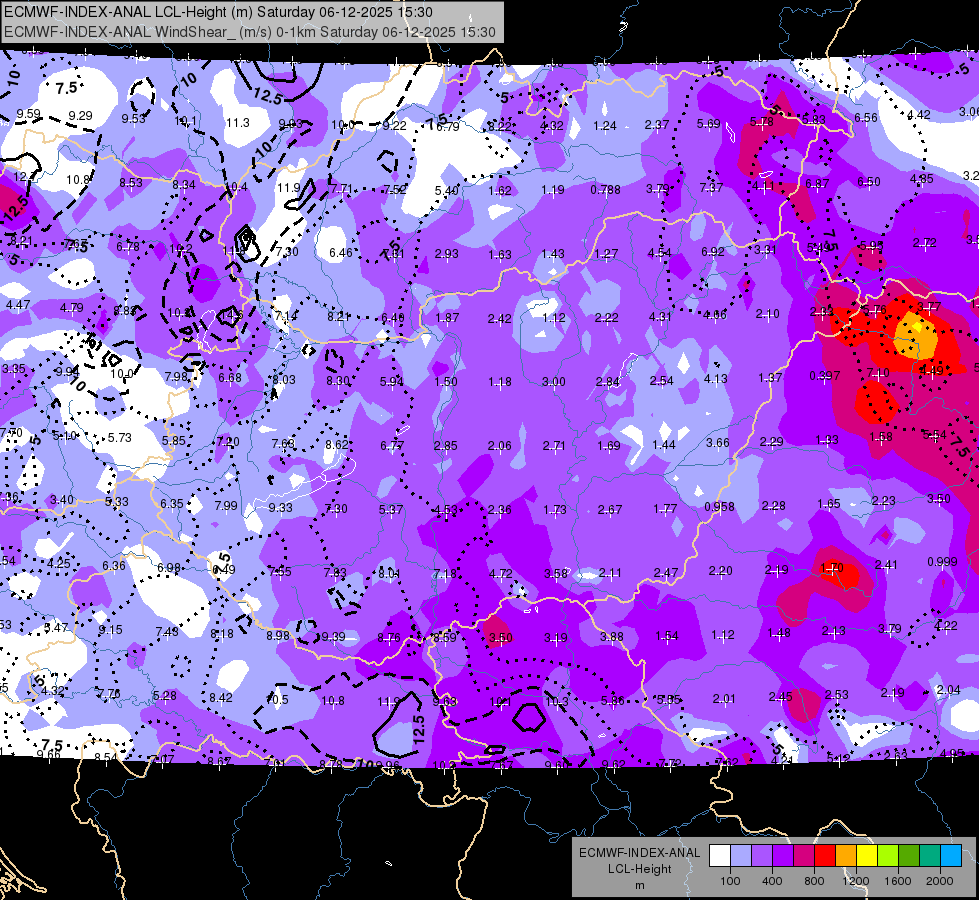Select the grid value '0.958'
Viewport: 979px width, 900px height.
coord(719,507)
